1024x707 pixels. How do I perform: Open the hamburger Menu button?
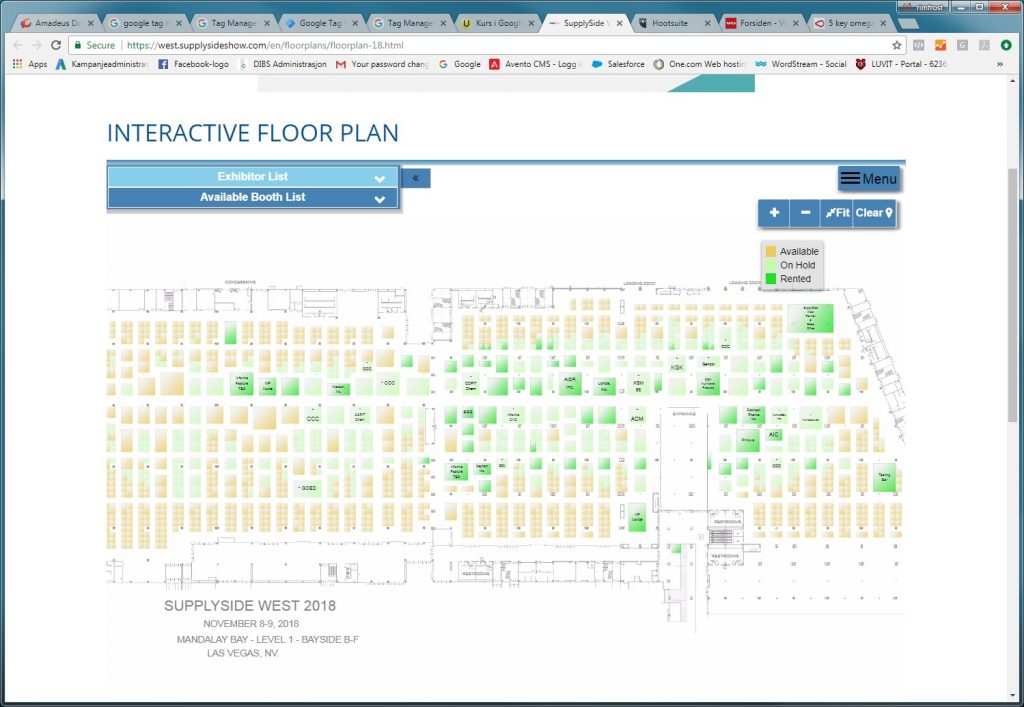coord(869,178)
